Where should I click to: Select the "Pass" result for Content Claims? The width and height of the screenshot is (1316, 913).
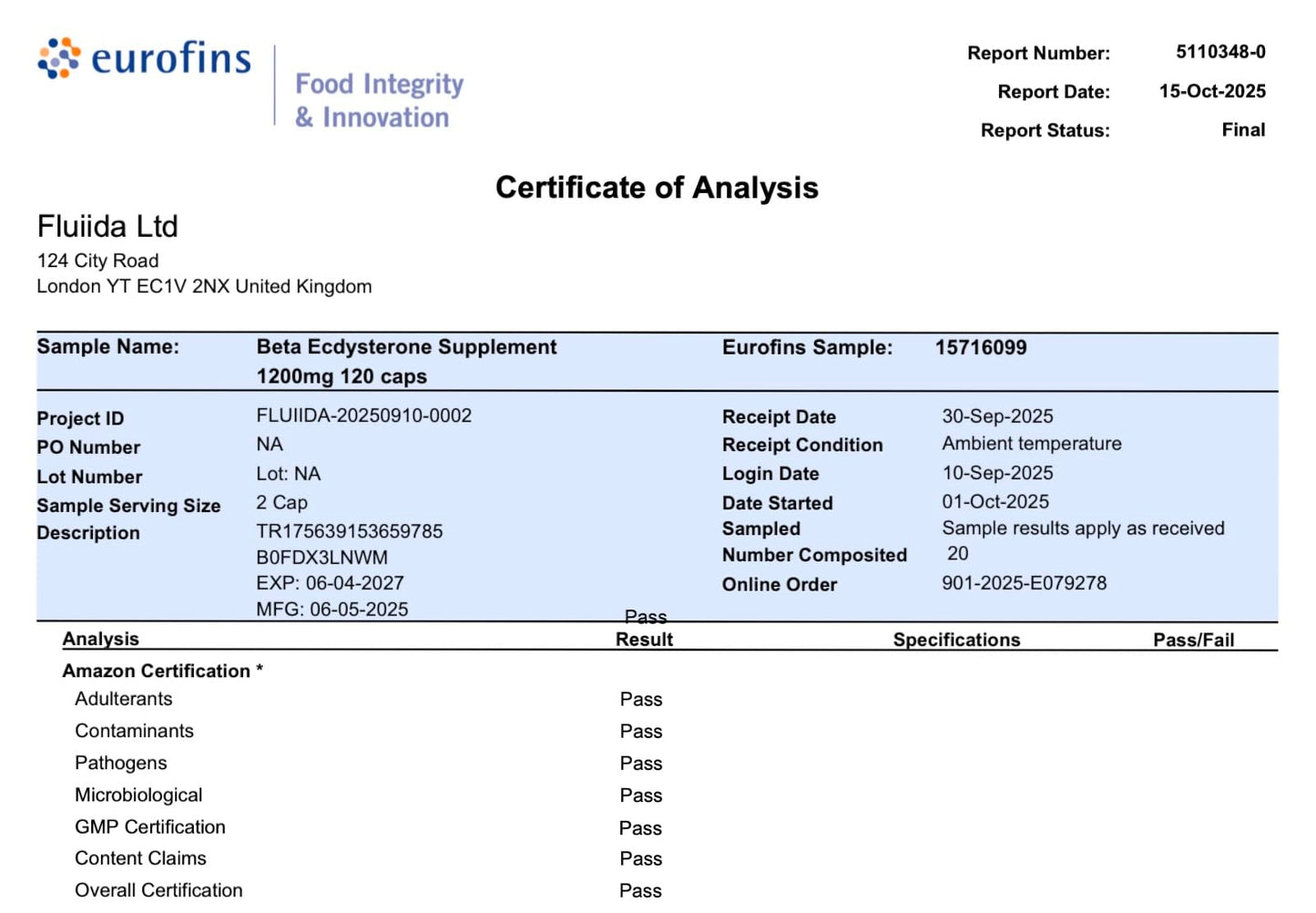[641, 859]
